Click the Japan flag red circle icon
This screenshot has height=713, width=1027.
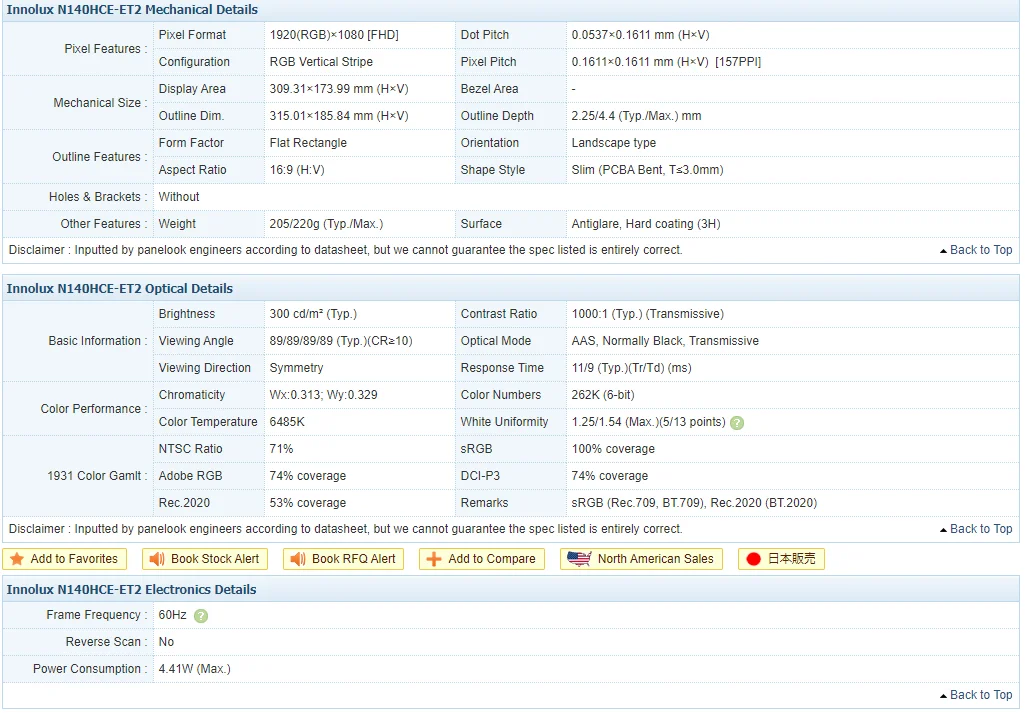[x=753, y=559]
